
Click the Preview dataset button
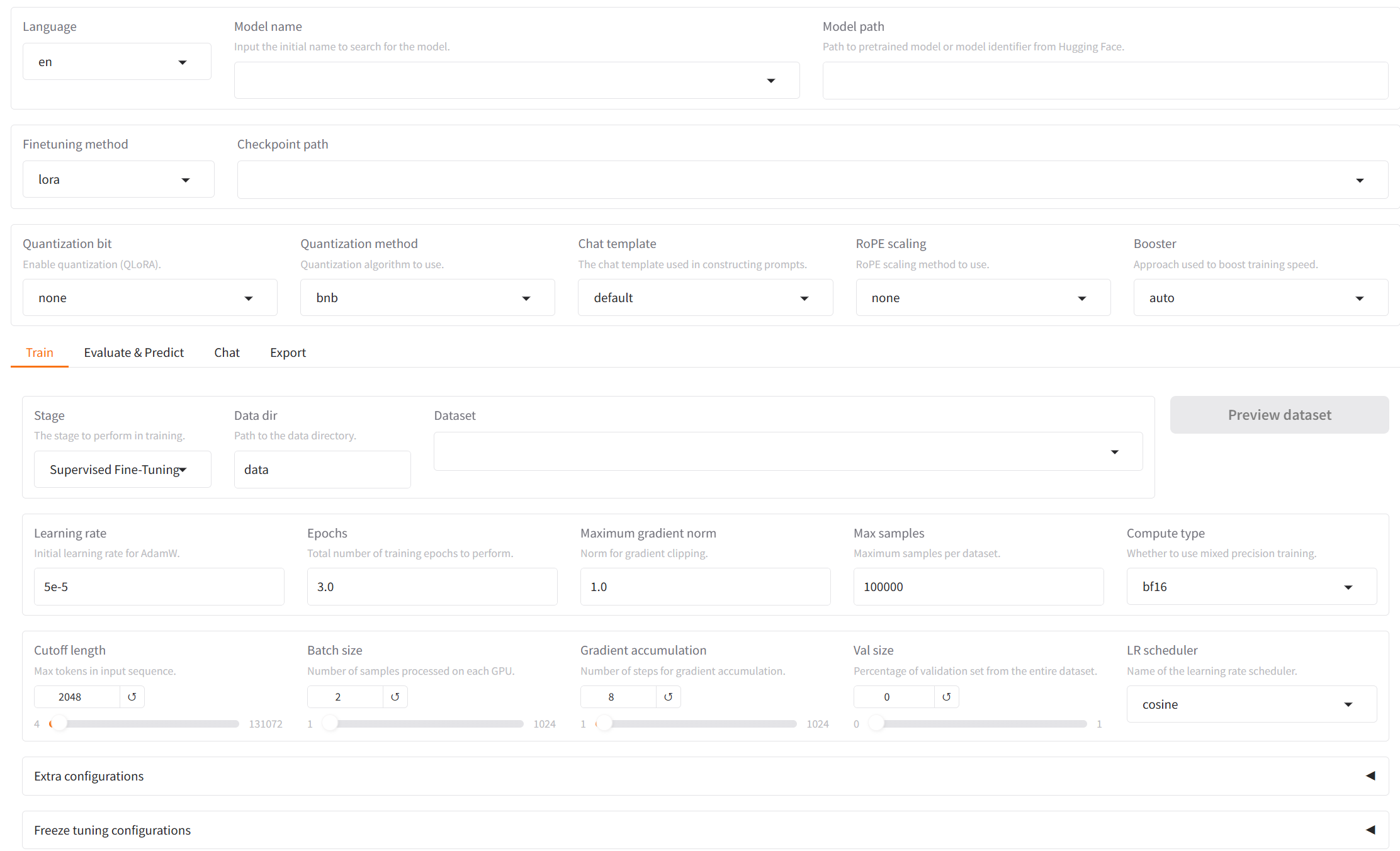(1279, 415)
